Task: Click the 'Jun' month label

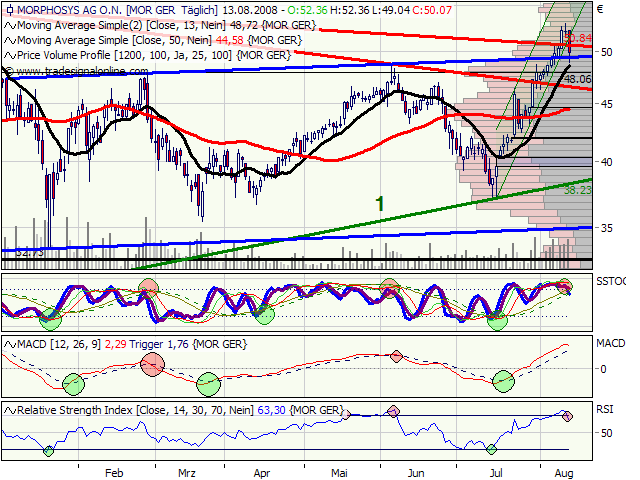Action: tap(416, 473)
